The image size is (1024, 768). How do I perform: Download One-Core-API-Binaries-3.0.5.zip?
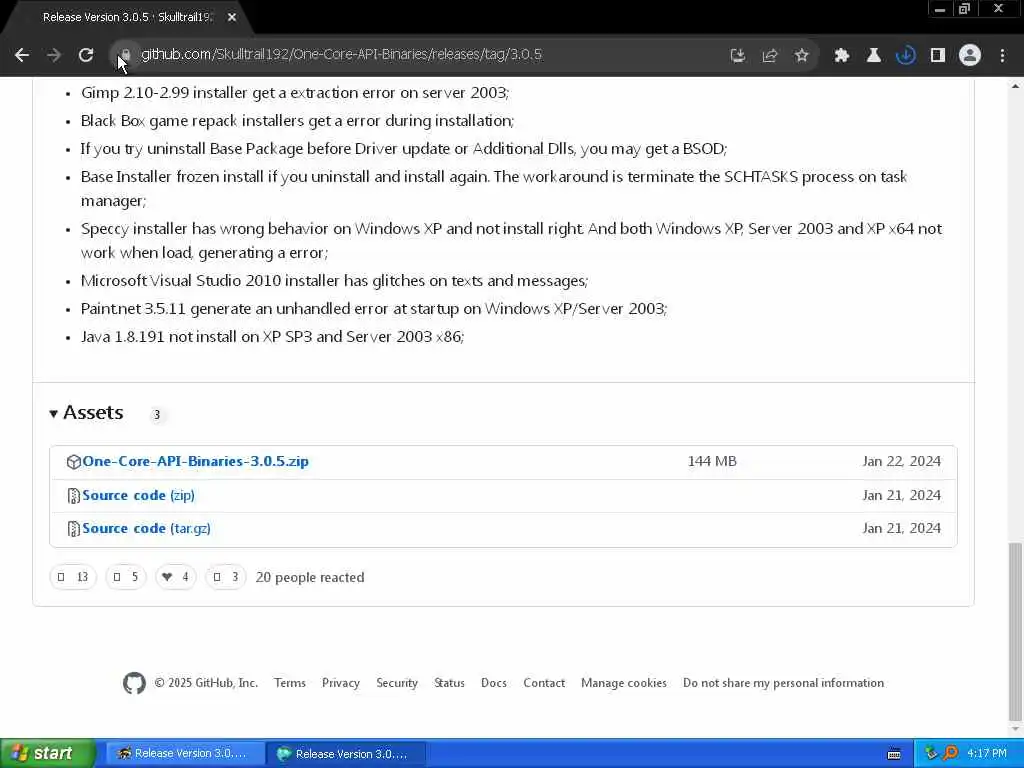tap(195, 462)
